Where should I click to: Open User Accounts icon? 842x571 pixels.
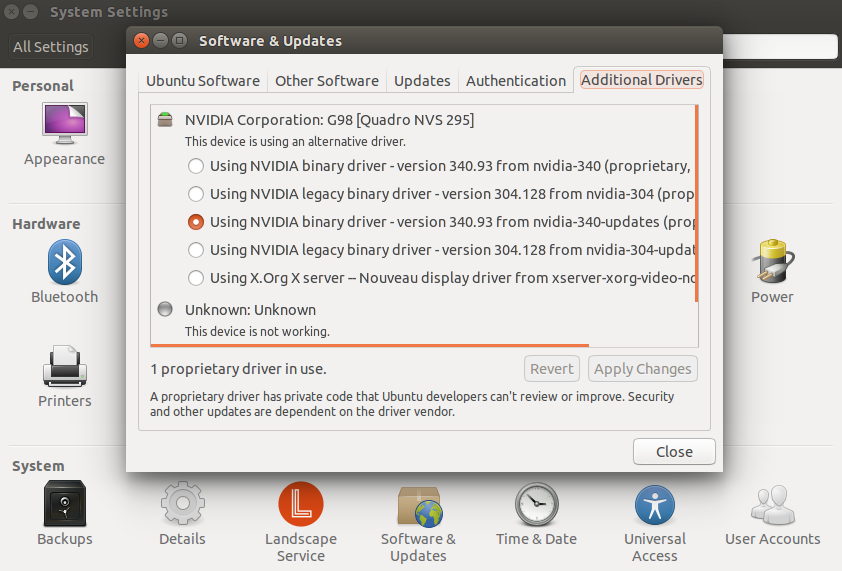[x=773, y=505]
